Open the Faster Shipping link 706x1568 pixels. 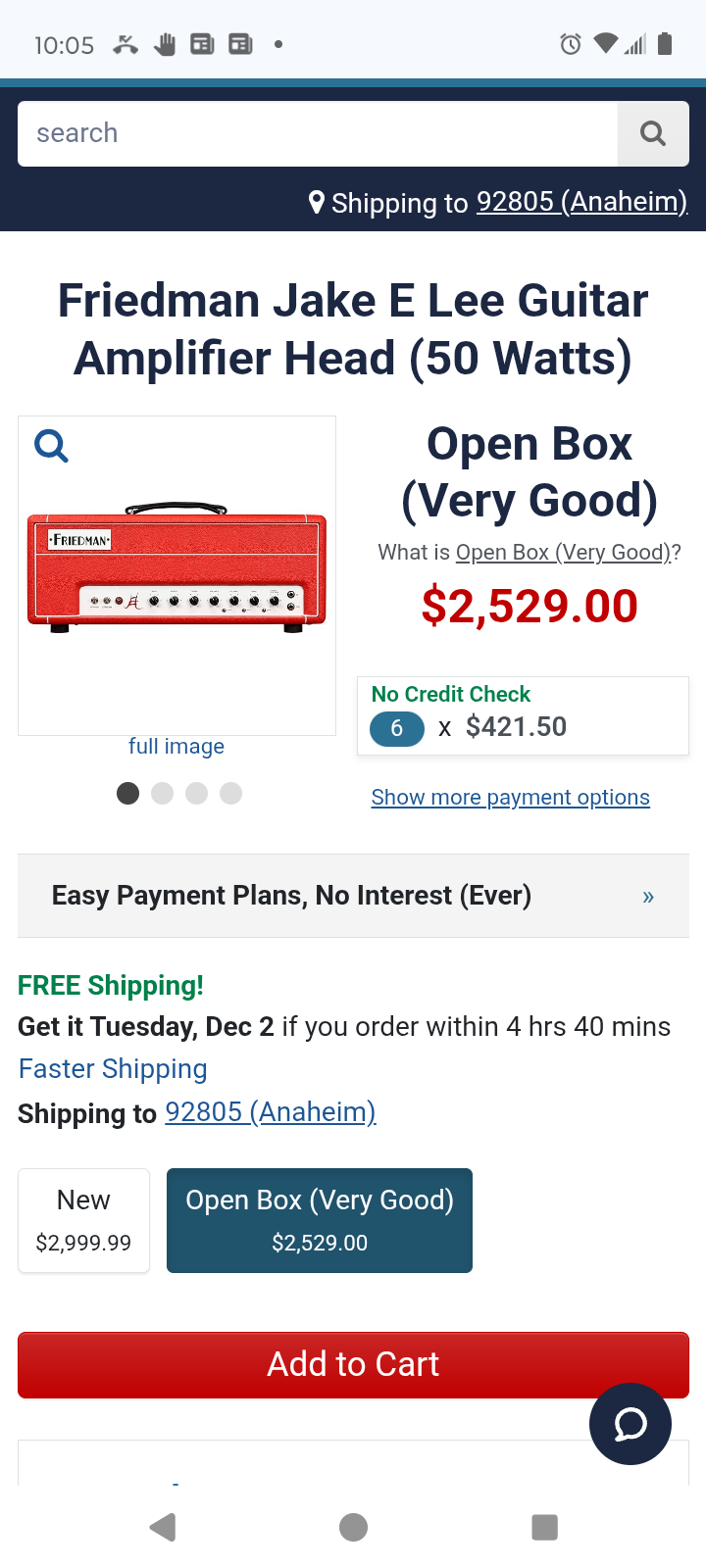(x=113, y=1069)
